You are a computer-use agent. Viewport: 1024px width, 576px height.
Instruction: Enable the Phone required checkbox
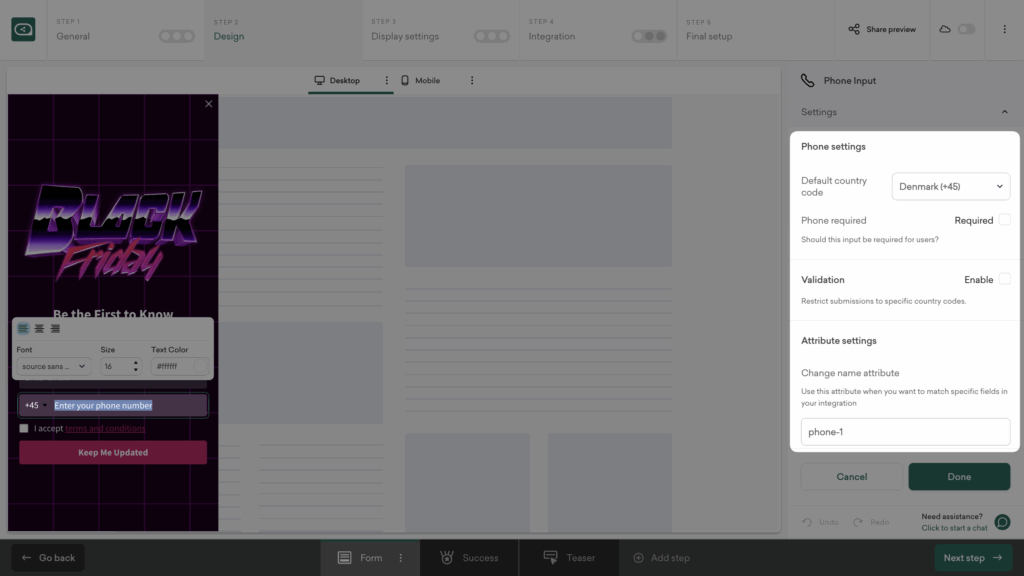[1004, 219]
